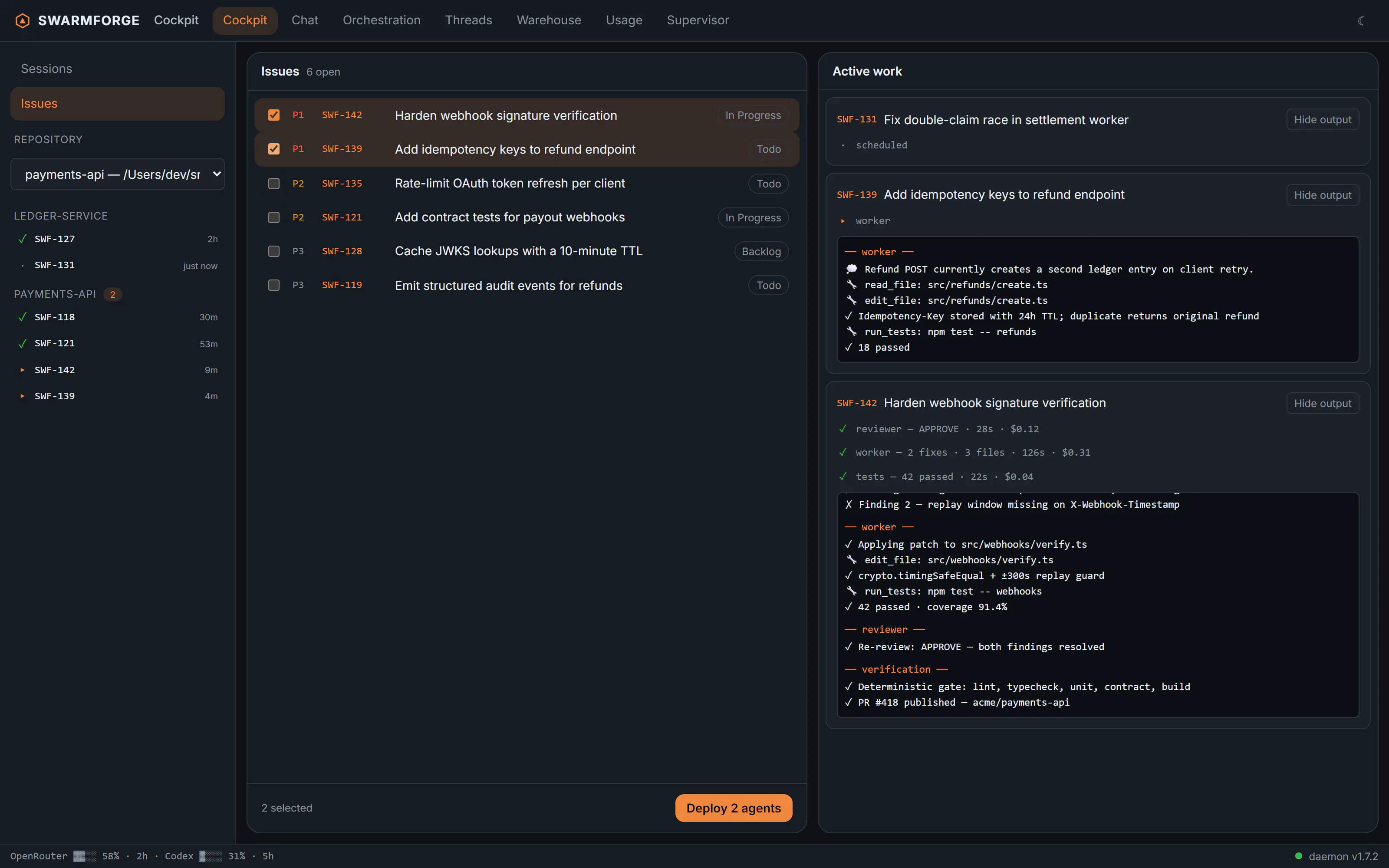Click speech bubble icon on Refund POST line
The width and height of the screenshot is (1389, 868).
(x=851, y=269)
